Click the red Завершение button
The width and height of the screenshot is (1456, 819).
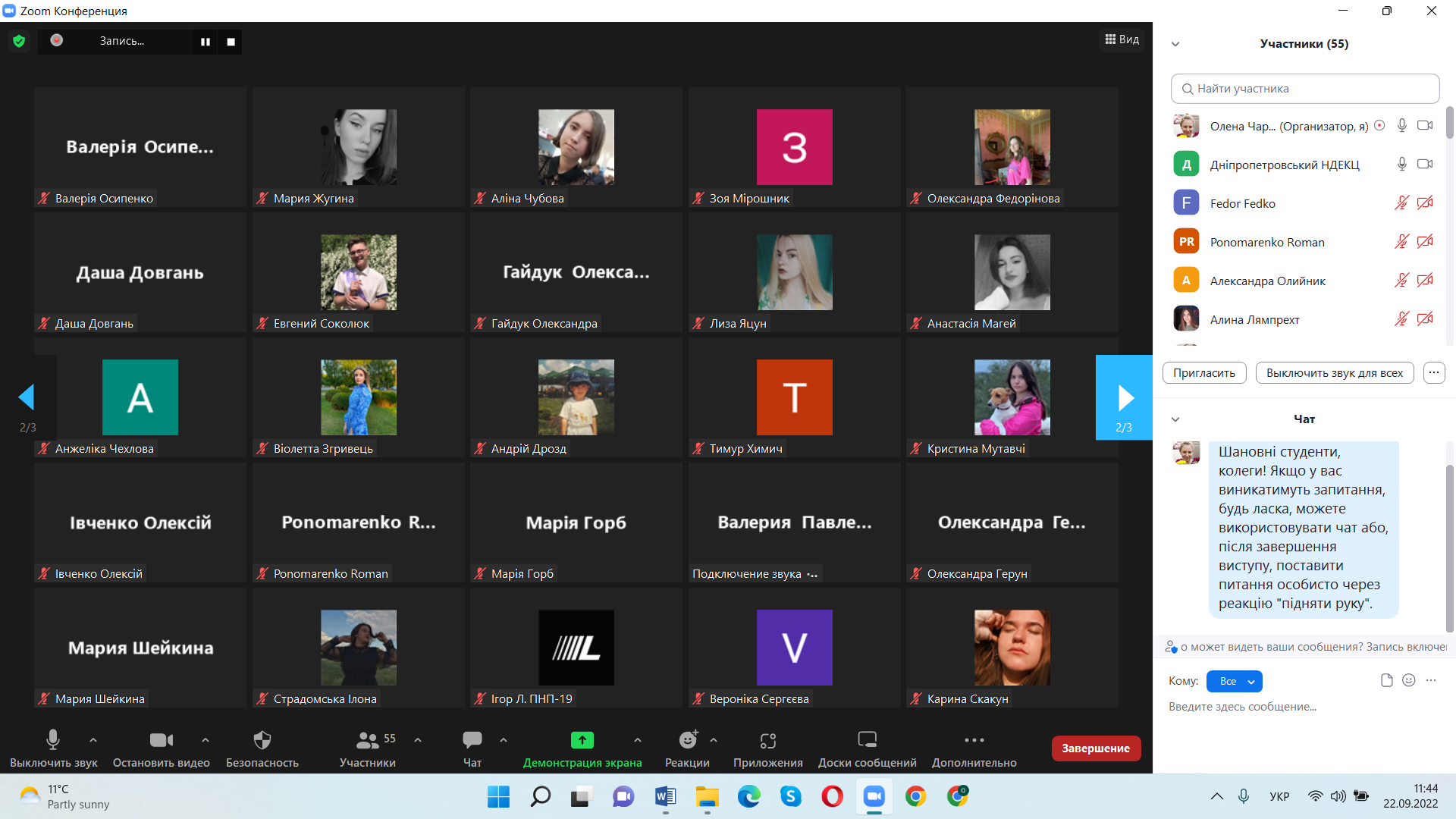tap(1096, 748)
